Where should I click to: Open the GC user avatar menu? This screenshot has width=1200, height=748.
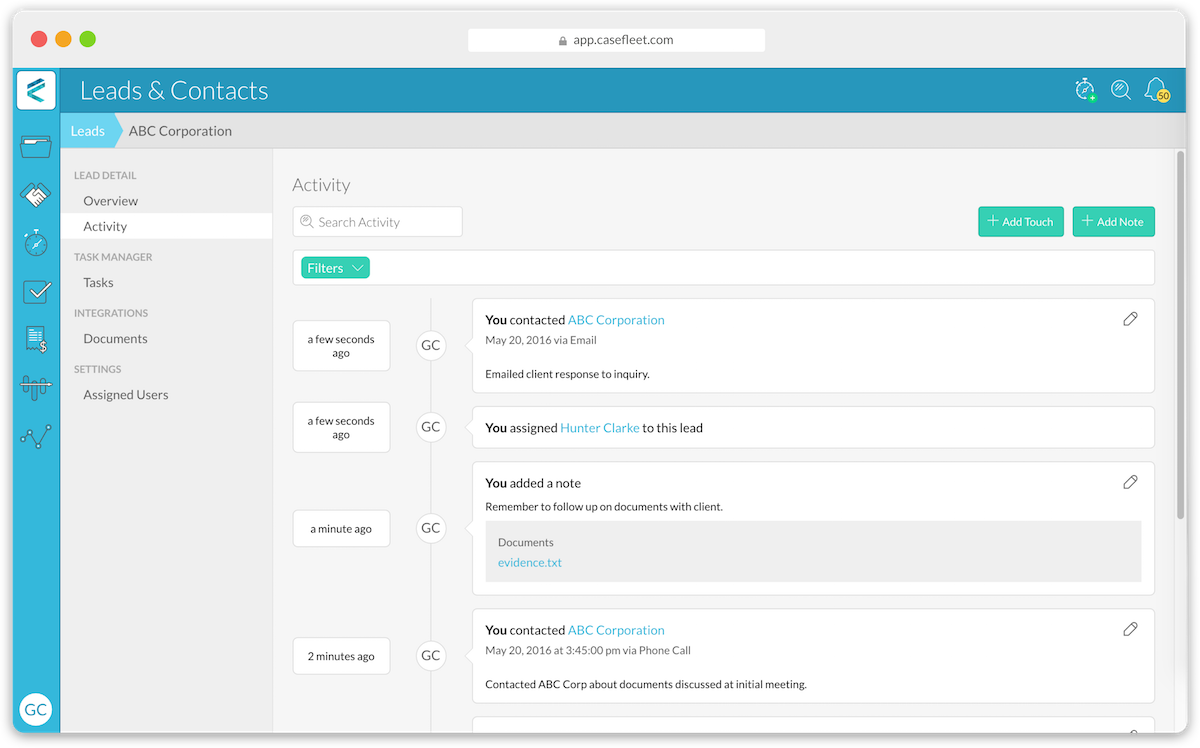(36, 710)
